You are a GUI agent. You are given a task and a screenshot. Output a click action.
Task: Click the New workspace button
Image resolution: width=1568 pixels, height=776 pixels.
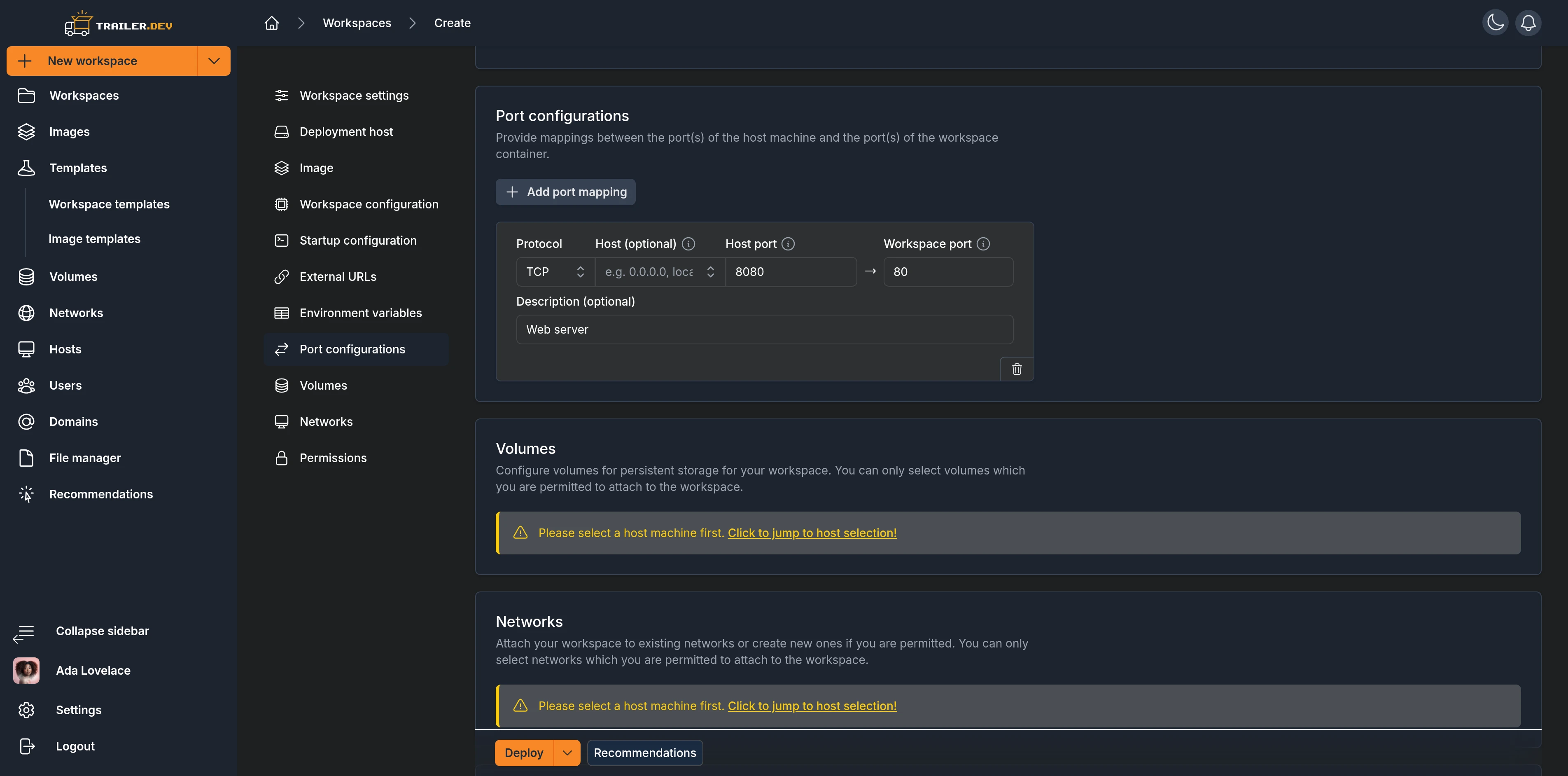102,61
